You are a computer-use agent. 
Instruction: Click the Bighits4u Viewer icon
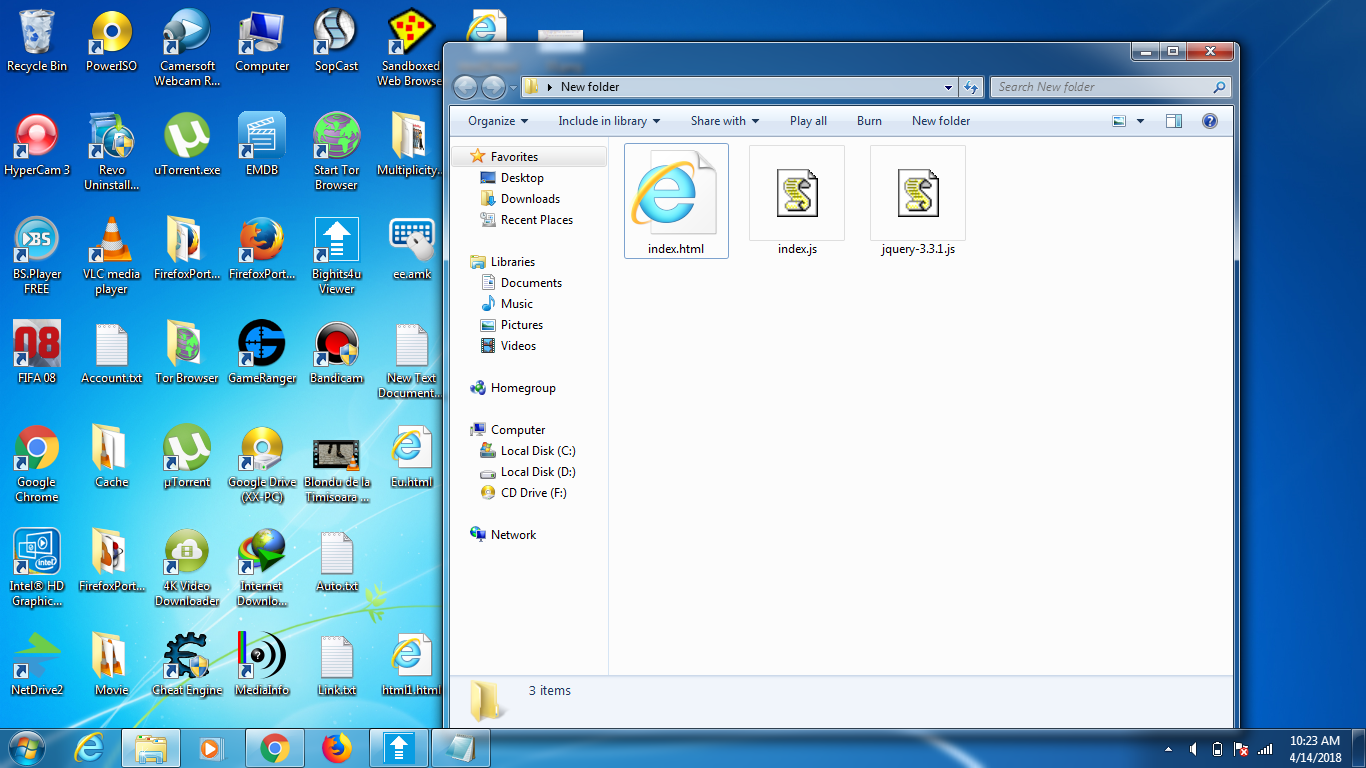(x=336, y=256)
